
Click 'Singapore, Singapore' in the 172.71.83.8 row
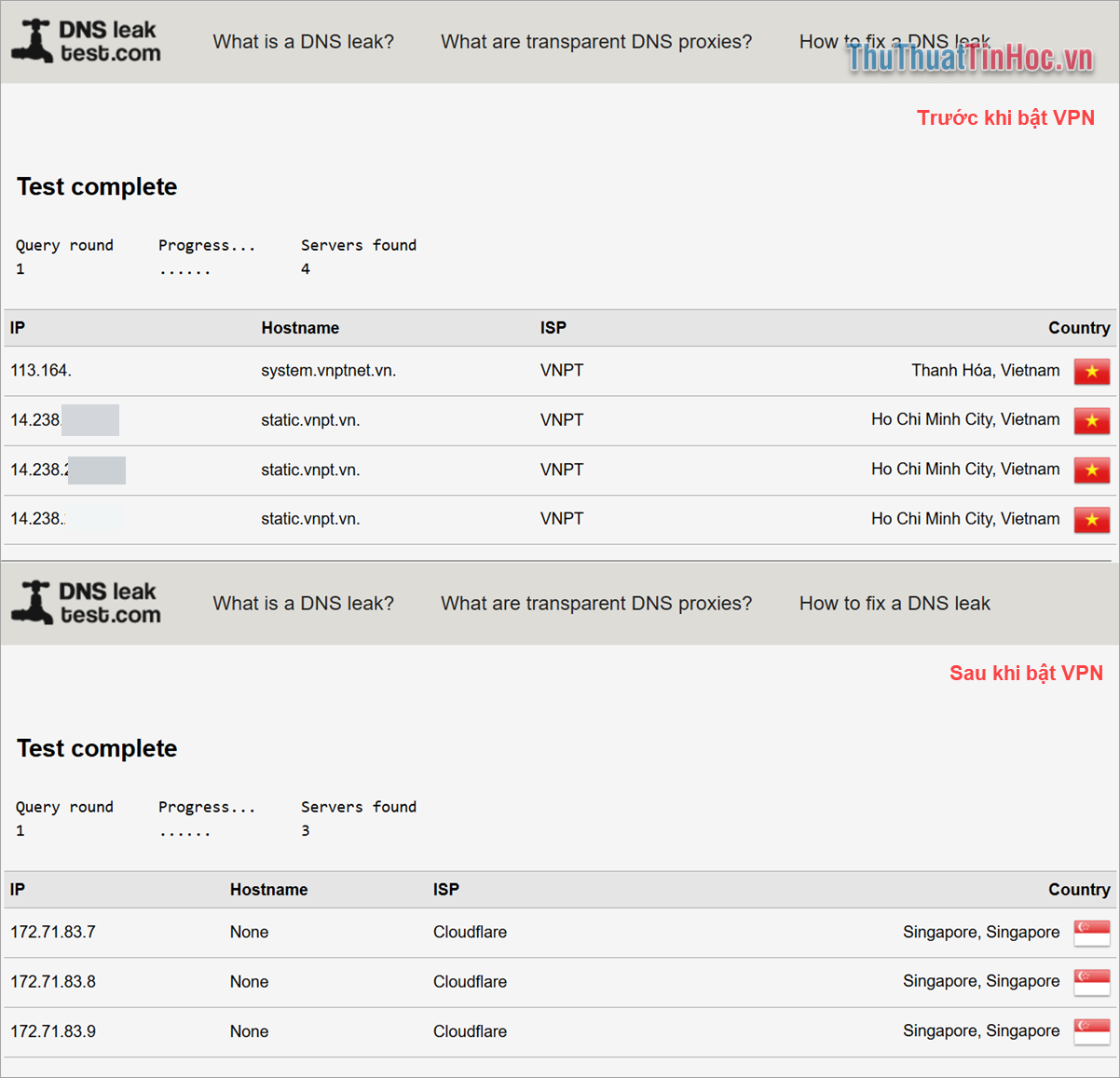(981, 982)
